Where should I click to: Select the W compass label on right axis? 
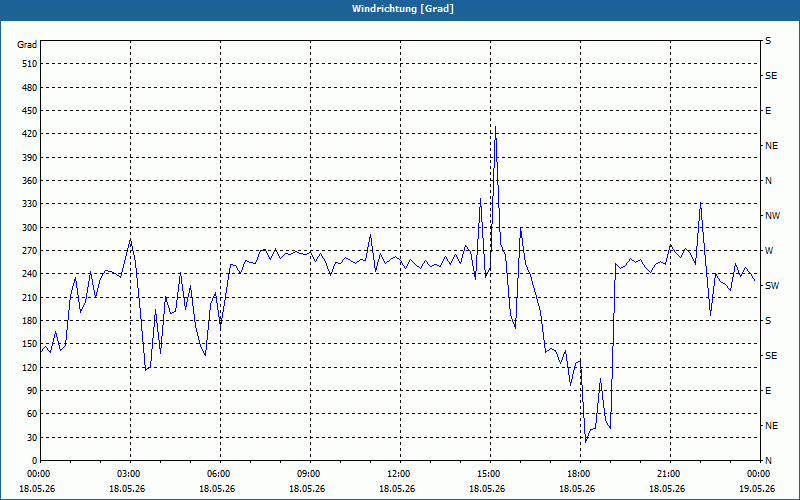point(769,251)
